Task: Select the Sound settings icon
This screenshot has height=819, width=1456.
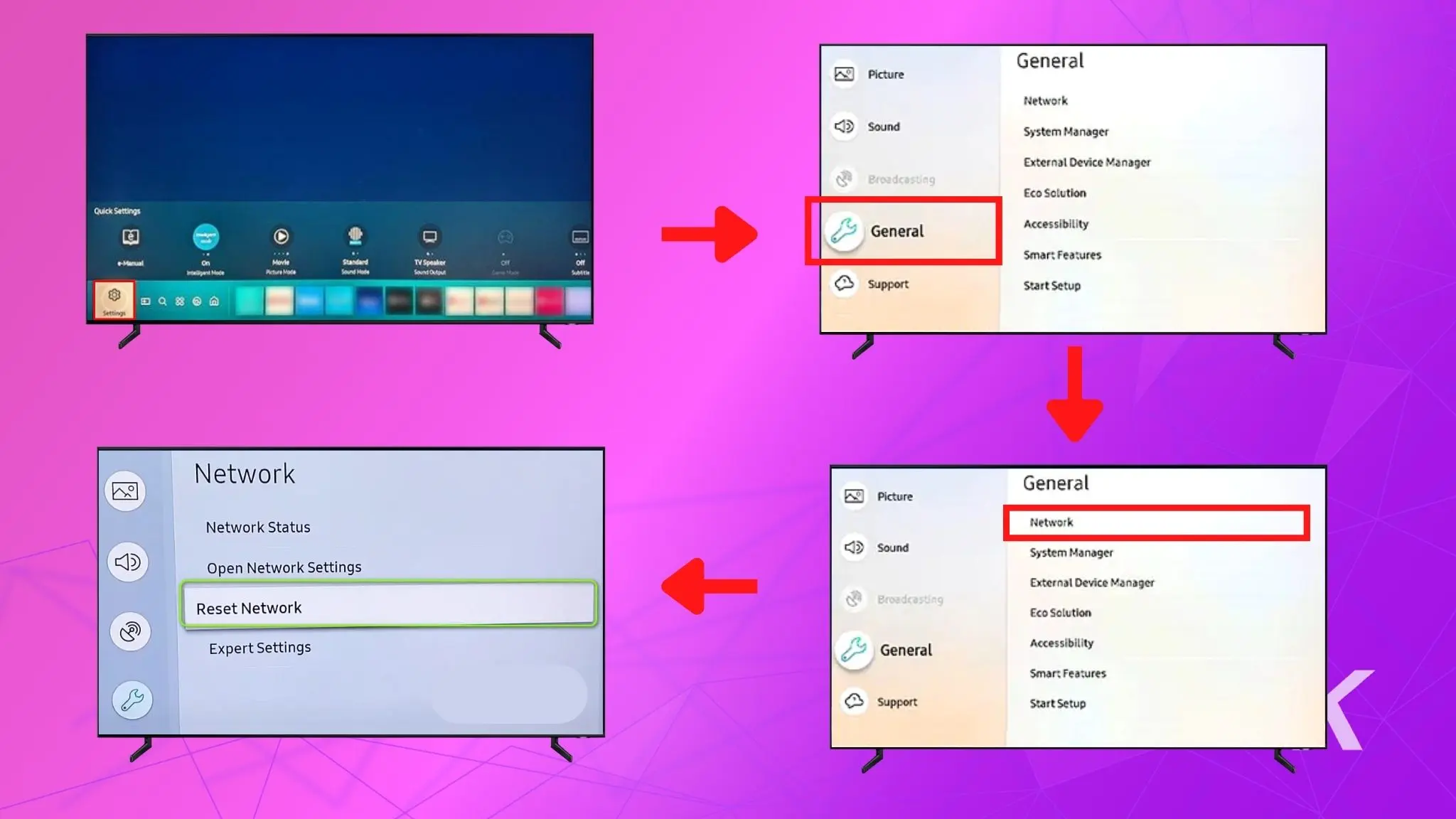Action: tap(844, 126)
